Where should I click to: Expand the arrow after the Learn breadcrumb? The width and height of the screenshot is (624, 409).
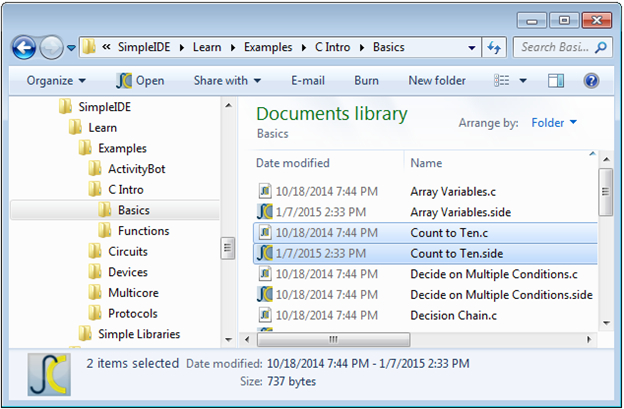(x=233, y=48)
